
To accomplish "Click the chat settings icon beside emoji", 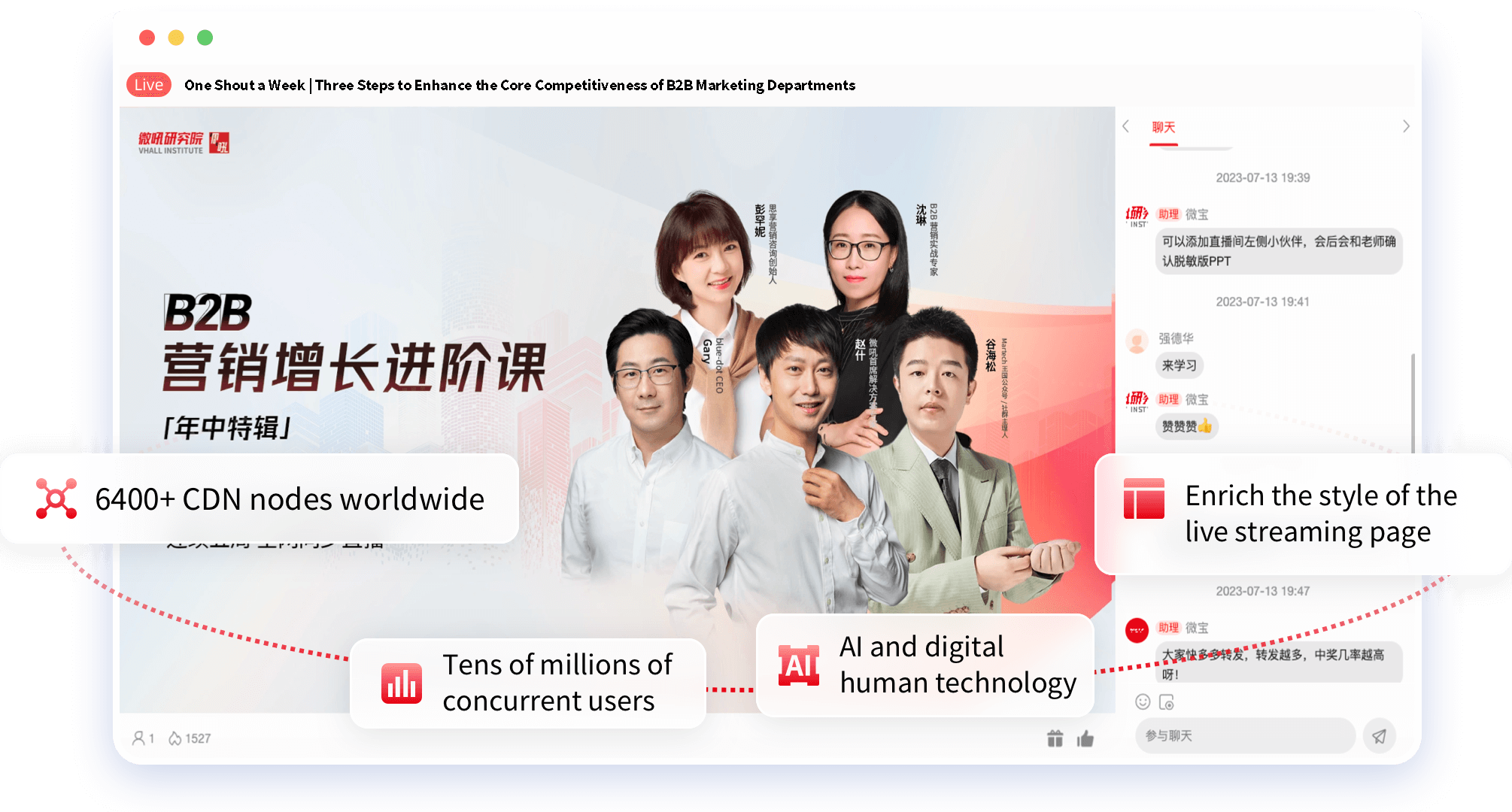I will pos(1167,702).
